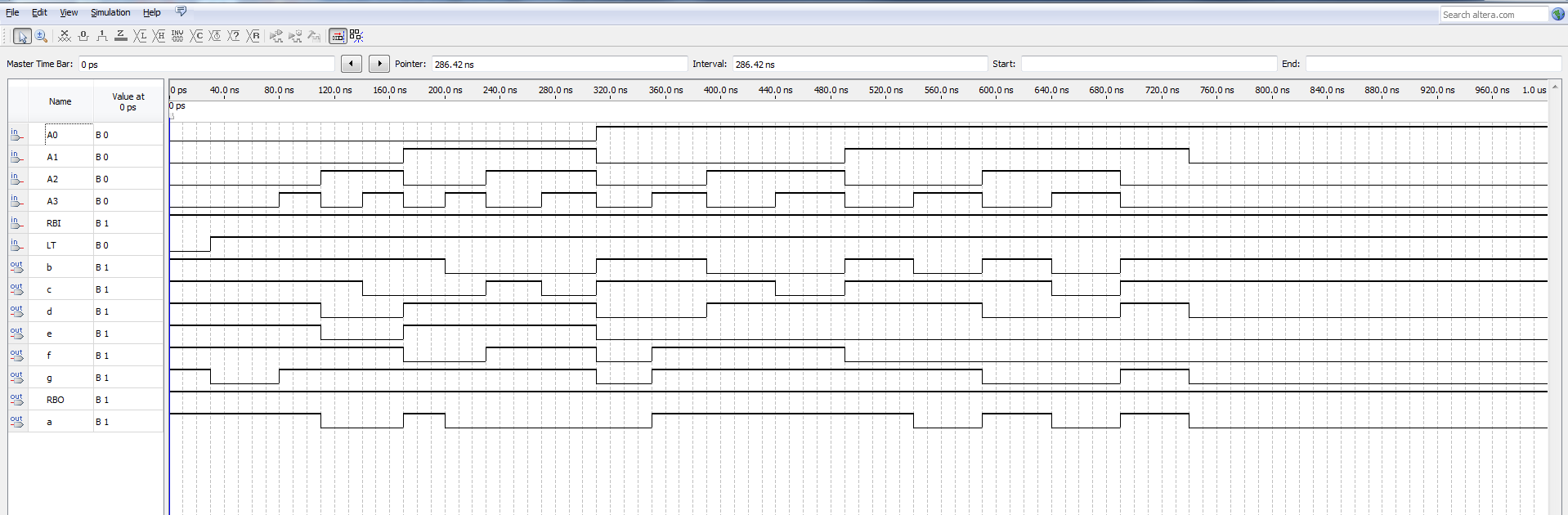The height and width of the screenshot is (515, 1568).
Task: Open the Count Value (C) tool
Action: click(x=197, y=36)
